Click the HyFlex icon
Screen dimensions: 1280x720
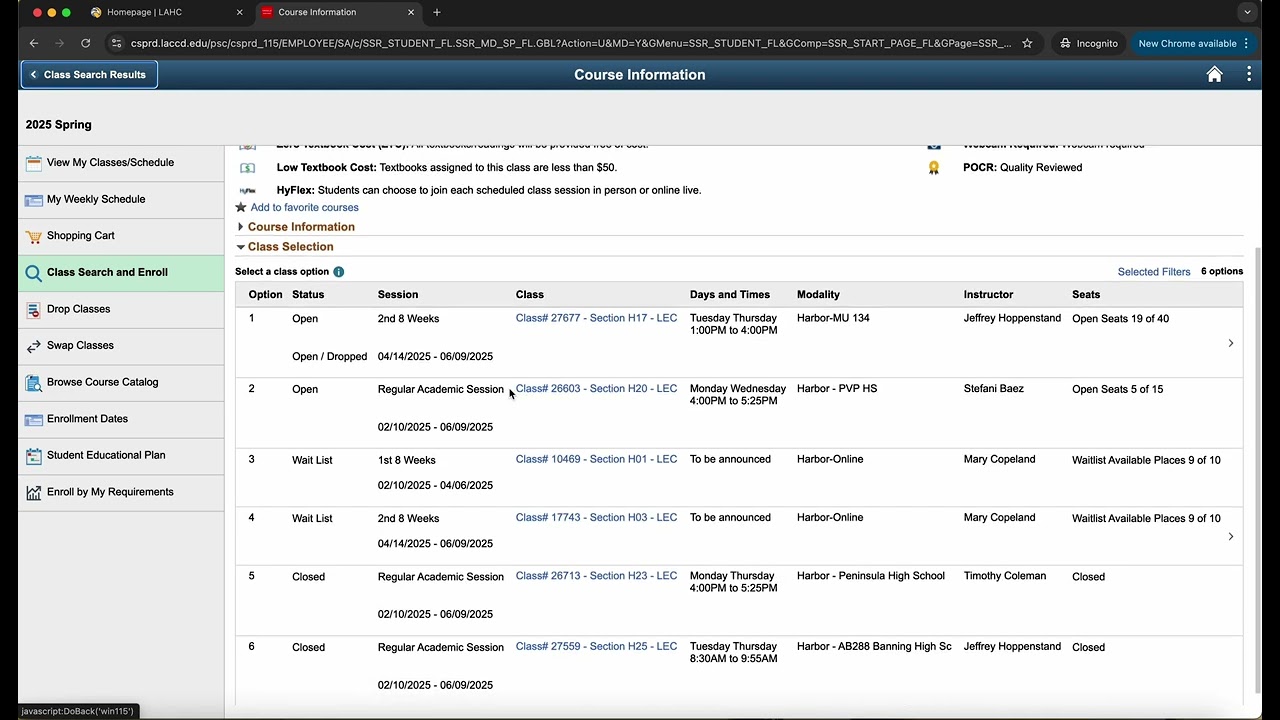pos(247,190)
